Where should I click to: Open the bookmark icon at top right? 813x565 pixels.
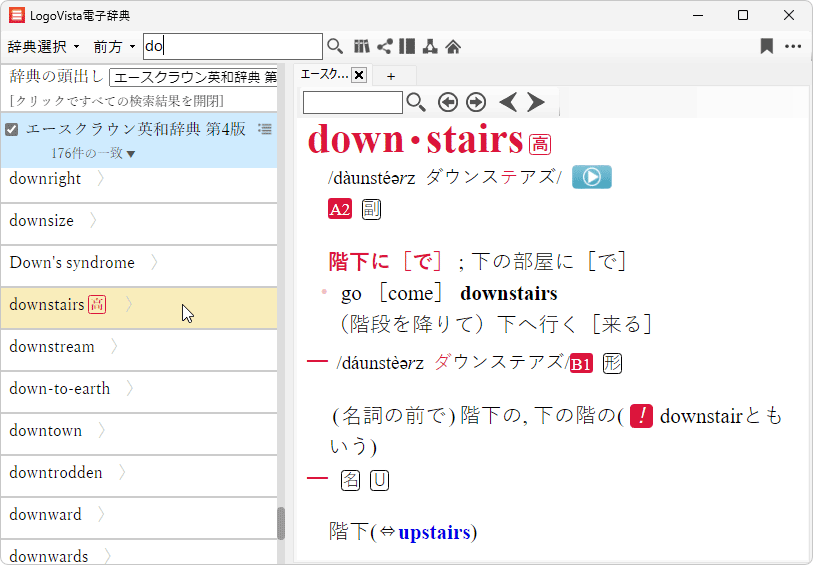(x=766, y=46)
